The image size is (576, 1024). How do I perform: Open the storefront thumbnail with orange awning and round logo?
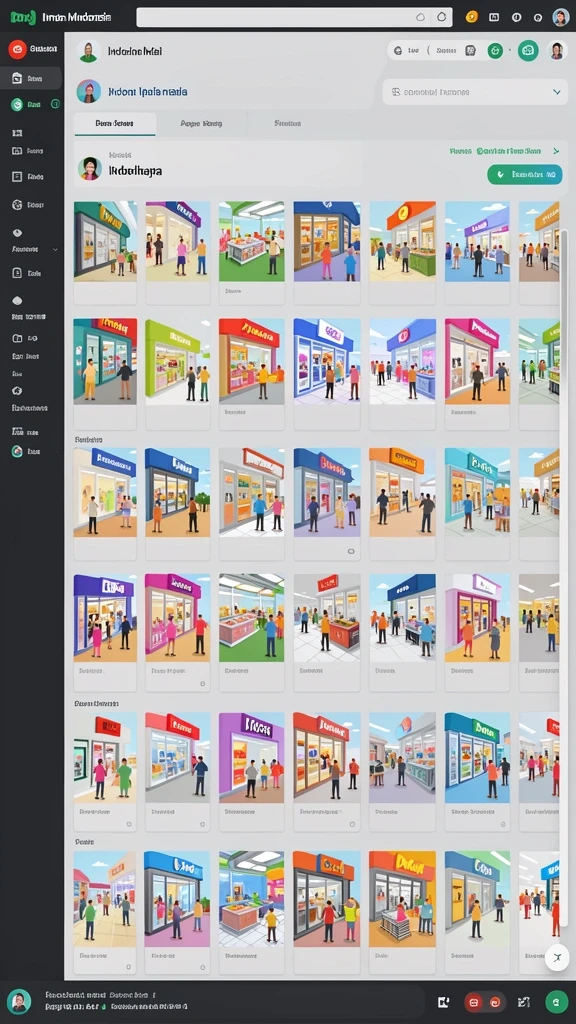point(402,241)
